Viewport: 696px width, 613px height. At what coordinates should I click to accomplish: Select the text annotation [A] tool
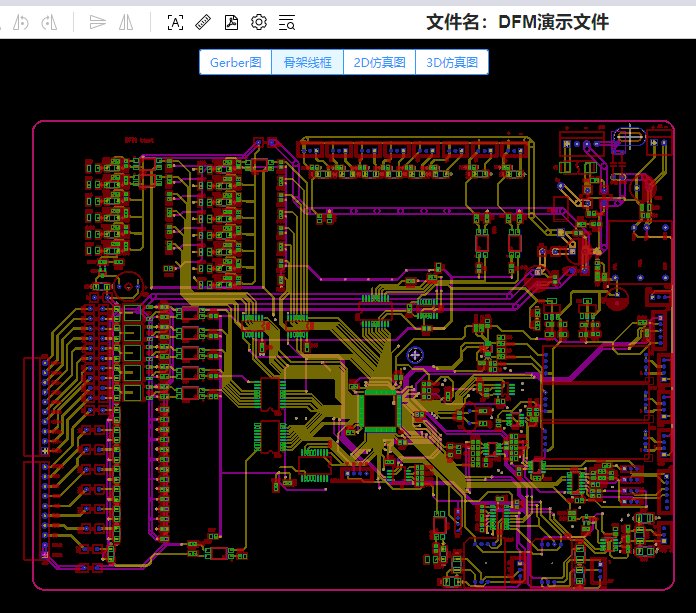point(175,22)
